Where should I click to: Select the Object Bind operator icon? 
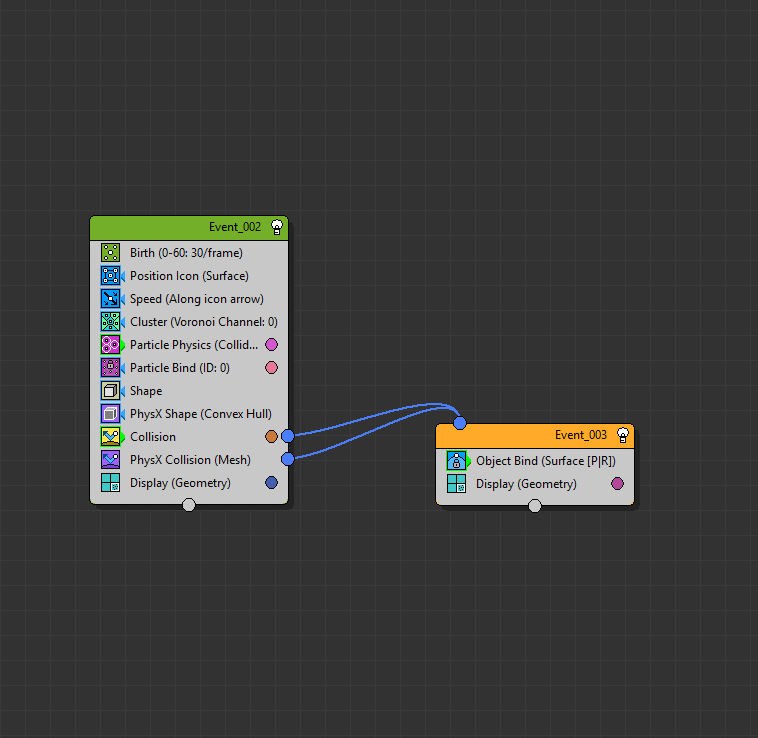tap(456, 461)
